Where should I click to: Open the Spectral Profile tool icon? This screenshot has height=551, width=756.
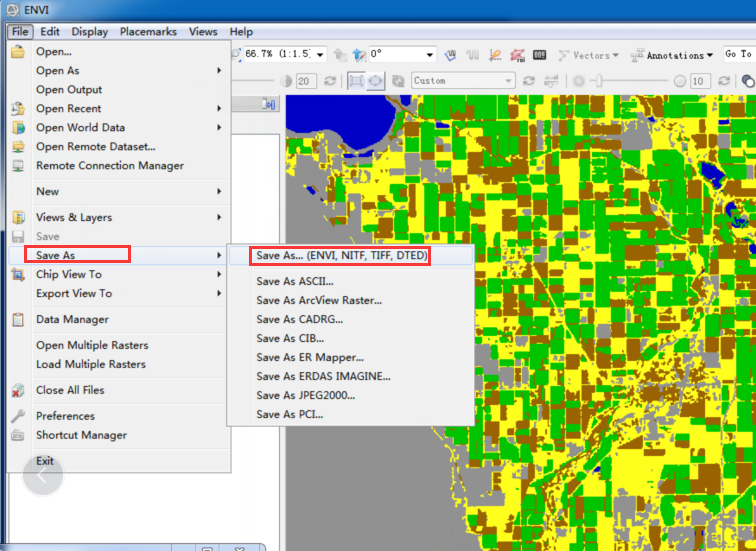click(x=472, y=55)
